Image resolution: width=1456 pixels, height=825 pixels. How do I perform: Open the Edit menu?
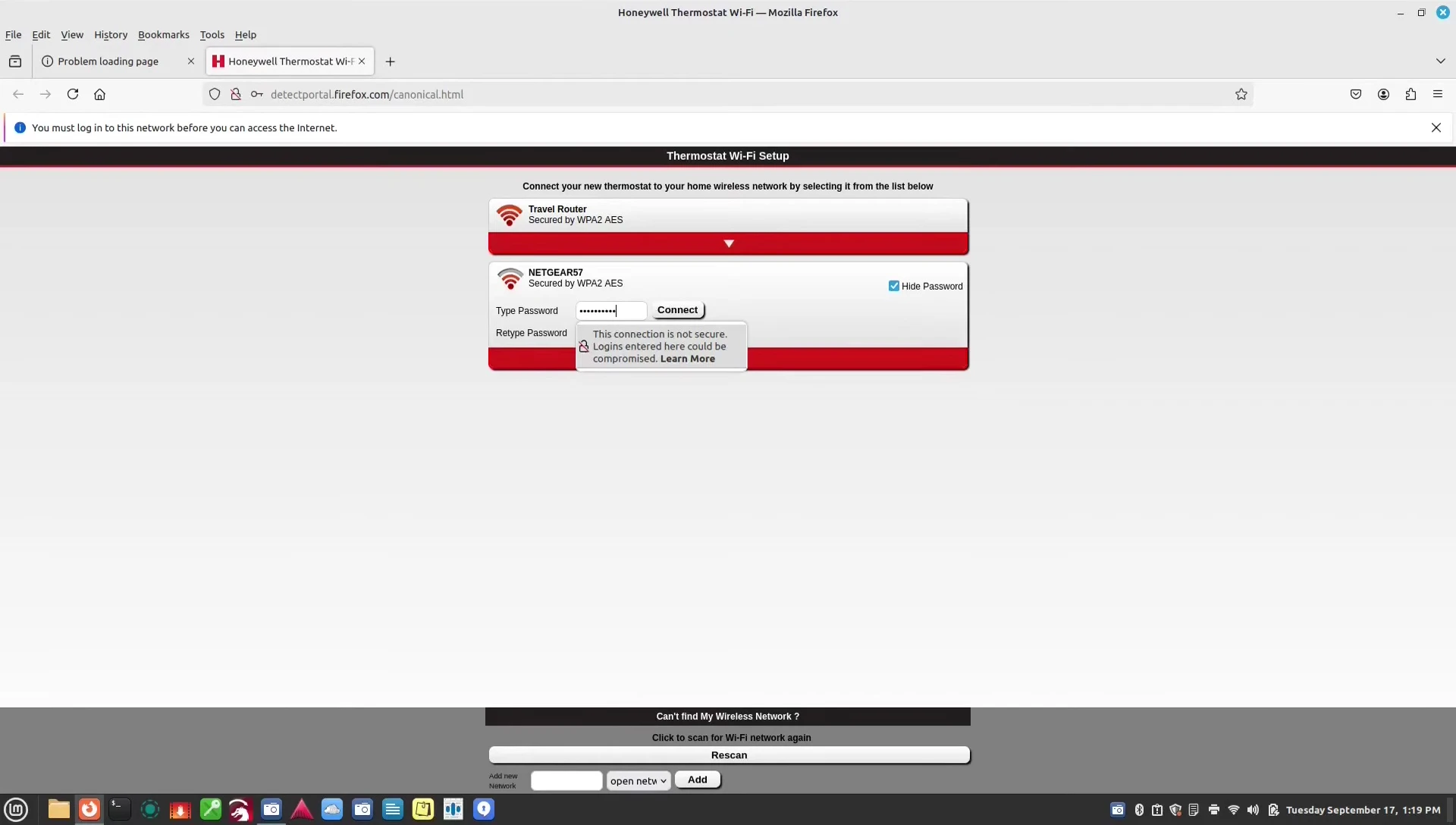pyautogui.click(x=41, y=35)
